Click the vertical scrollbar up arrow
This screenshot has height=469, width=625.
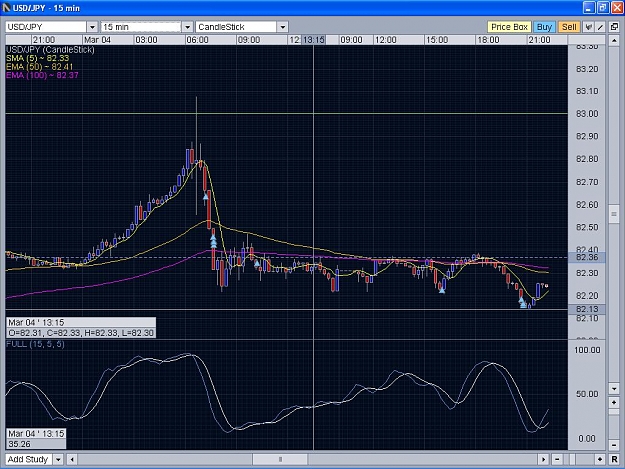(614, 40)
